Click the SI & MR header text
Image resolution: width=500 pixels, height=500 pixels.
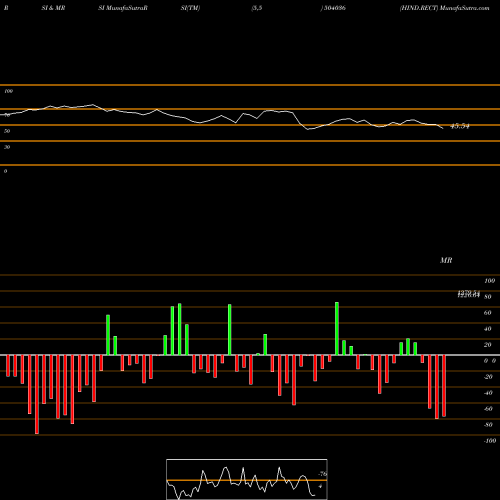[53, 8]
